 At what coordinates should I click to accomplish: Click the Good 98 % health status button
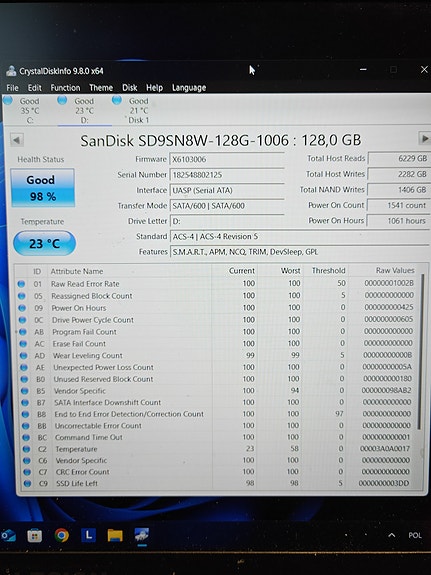click(x=43, y=188)
